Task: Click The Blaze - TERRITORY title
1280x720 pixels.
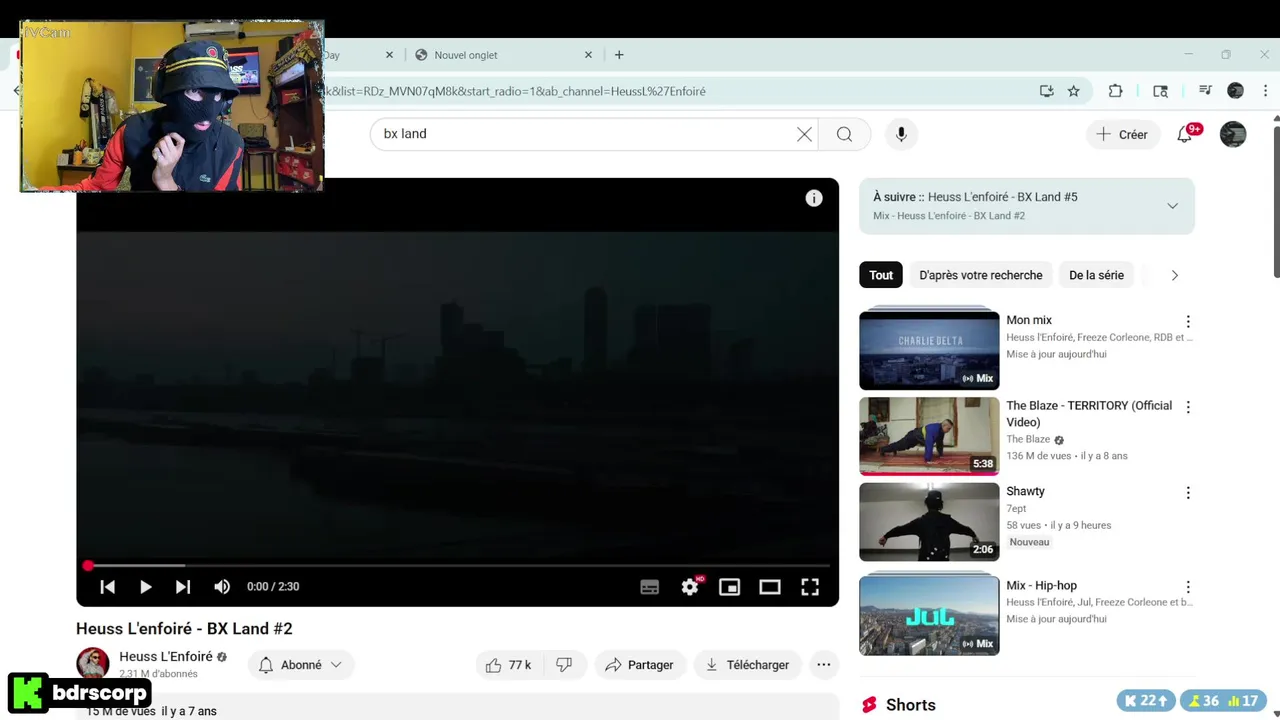Action: point(1089,414)
